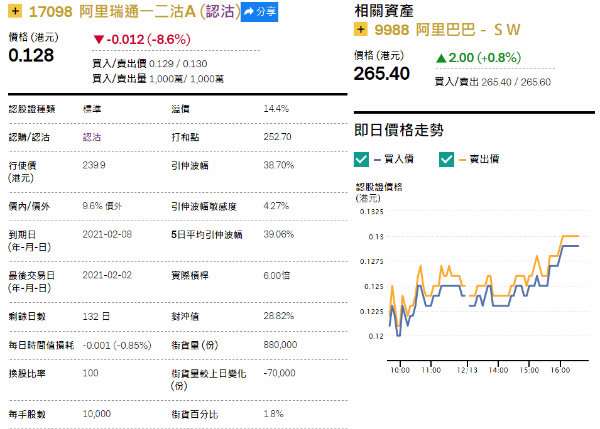This screenshot has width=600, height=429.
Task: Click the 剩餘日數 value 132 日
Action: click(96, 316)
